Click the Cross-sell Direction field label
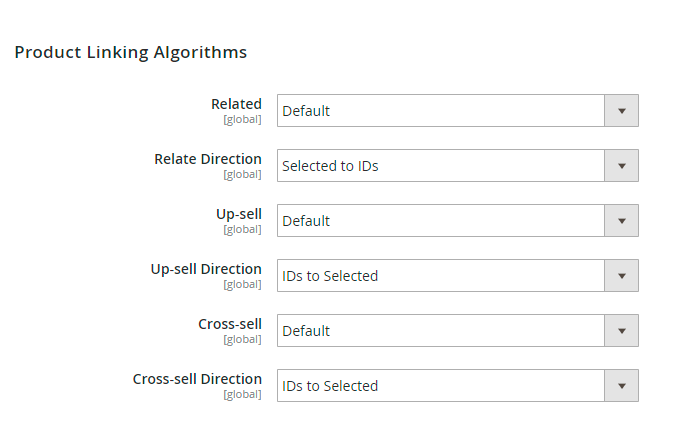 [x=197, y=379]
